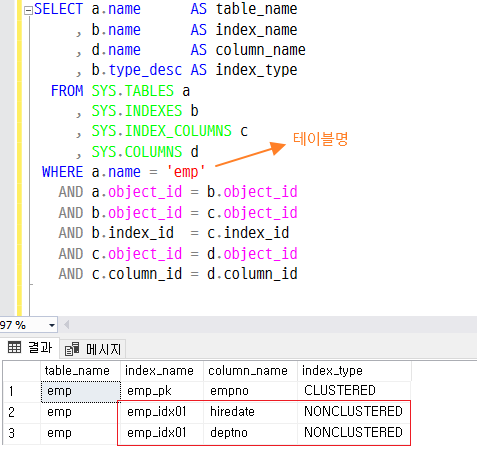The width and height of the screenshot is (477, 452).
Task: Switch to the 메시지 messages tab
Action: tap(93, 349)
